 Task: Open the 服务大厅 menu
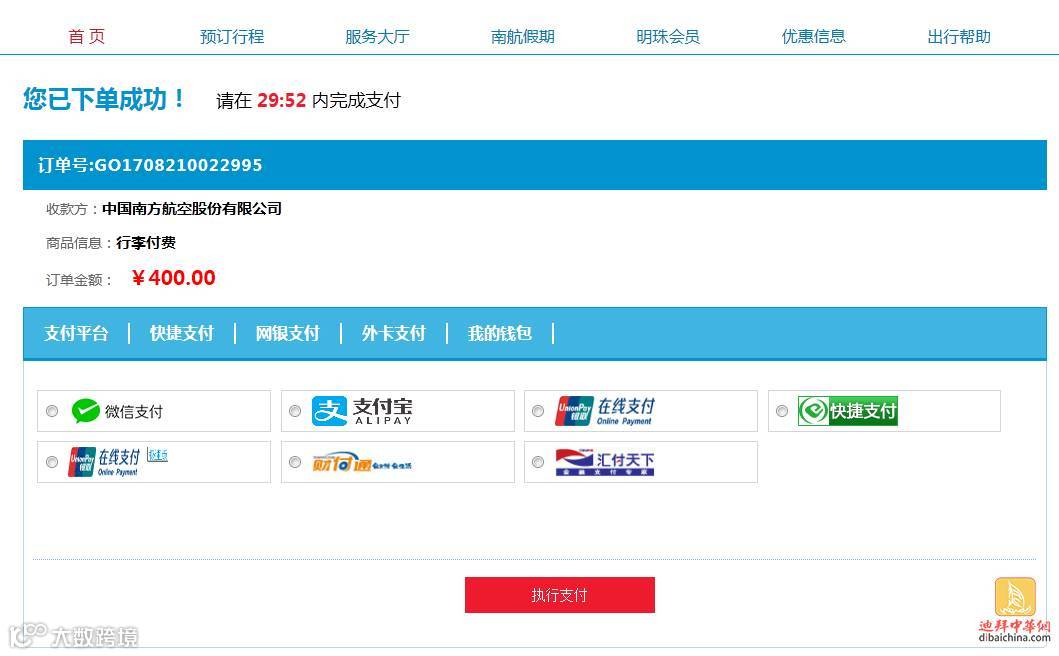pyautogui.click(x=377, y=36)
